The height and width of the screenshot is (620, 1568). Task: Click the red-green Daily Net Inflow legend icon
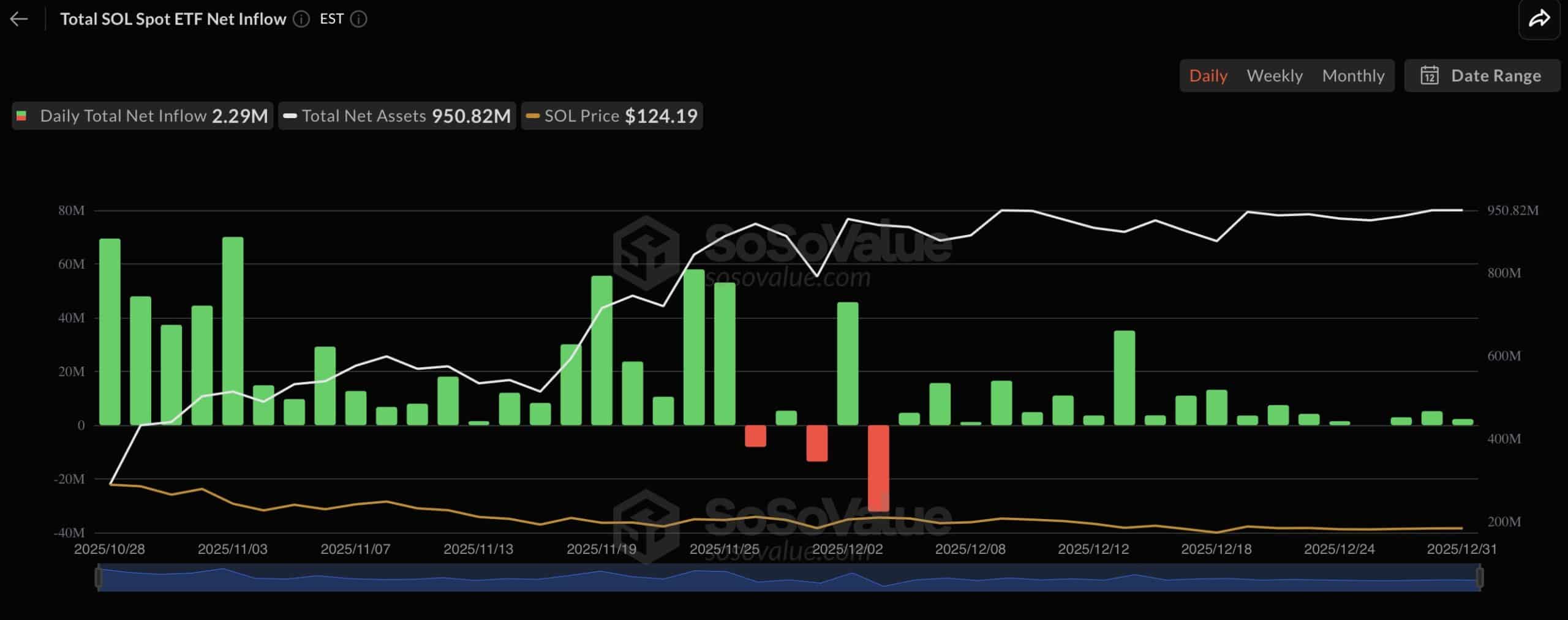tap(22, 116)
